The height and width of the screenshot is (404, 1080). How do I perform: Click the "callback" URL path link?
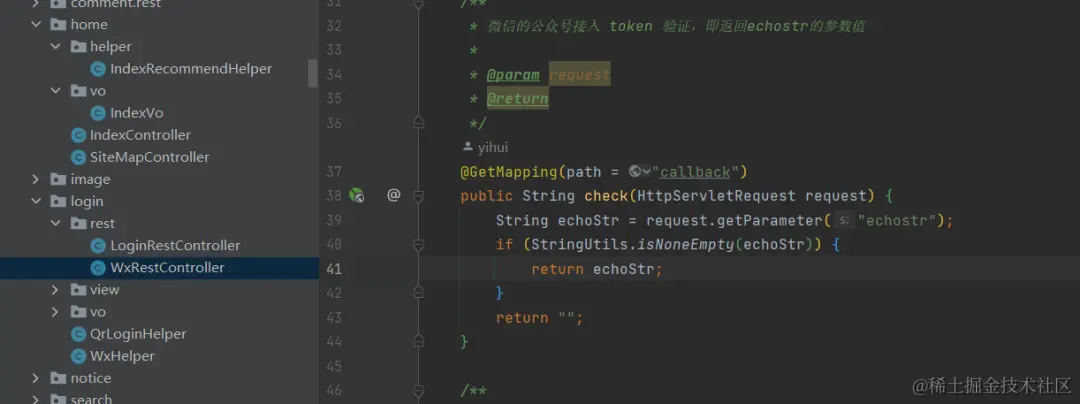pyautogui.click(x=695, y=171)
